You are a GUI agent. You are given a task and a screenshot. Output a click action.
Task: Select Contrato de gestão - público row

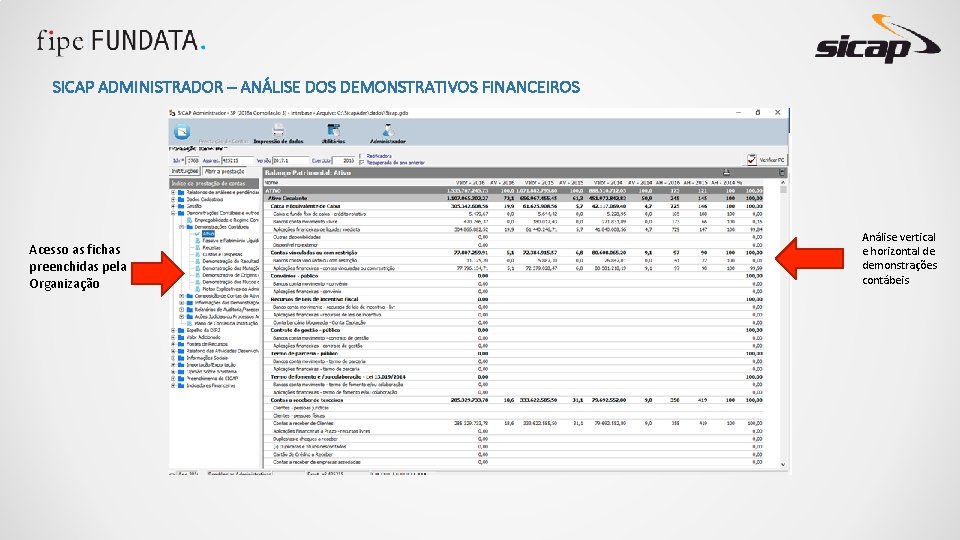click(514, 330)
